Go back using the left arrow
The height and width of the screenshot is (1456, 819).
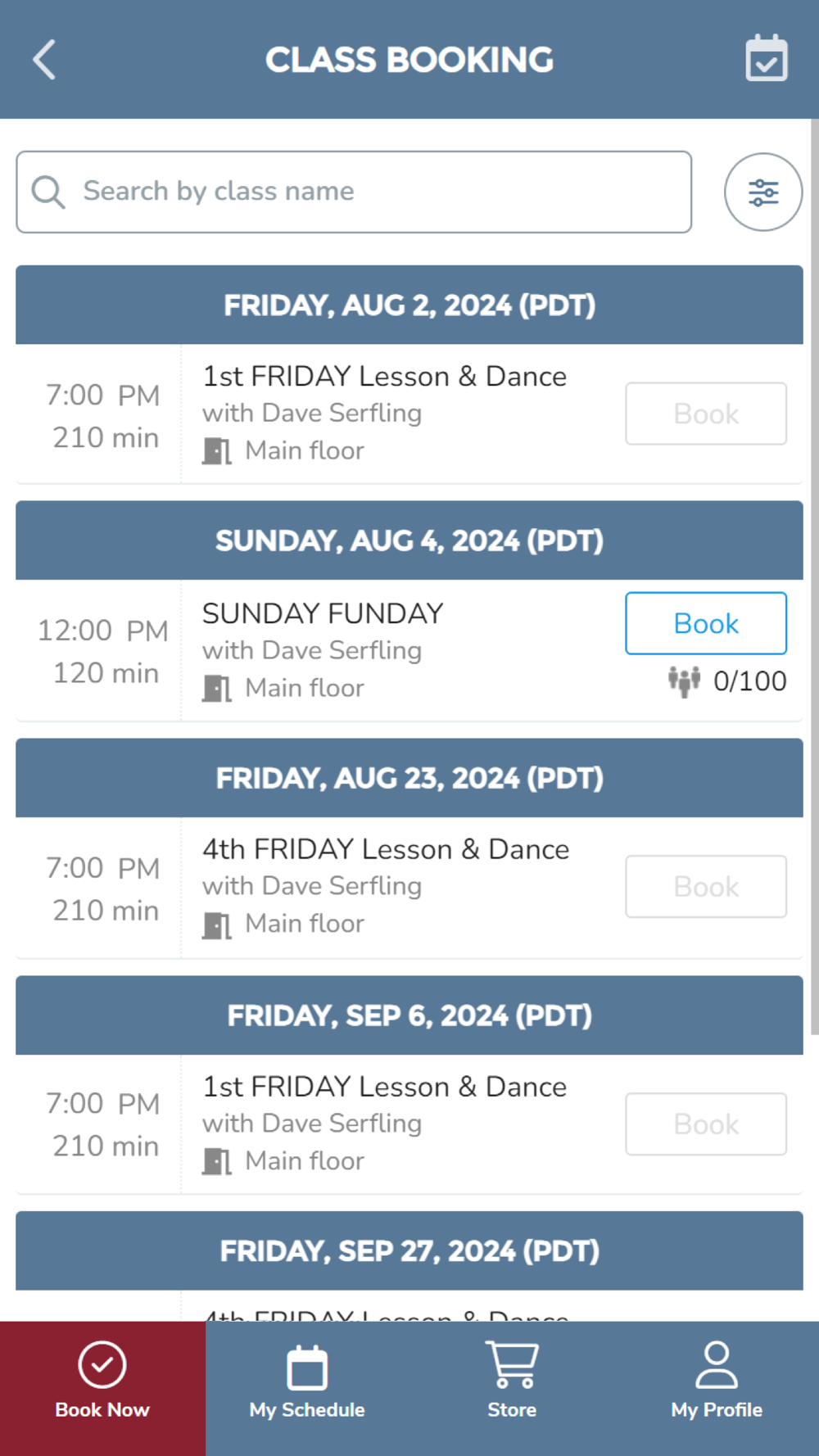click(44, 60)
